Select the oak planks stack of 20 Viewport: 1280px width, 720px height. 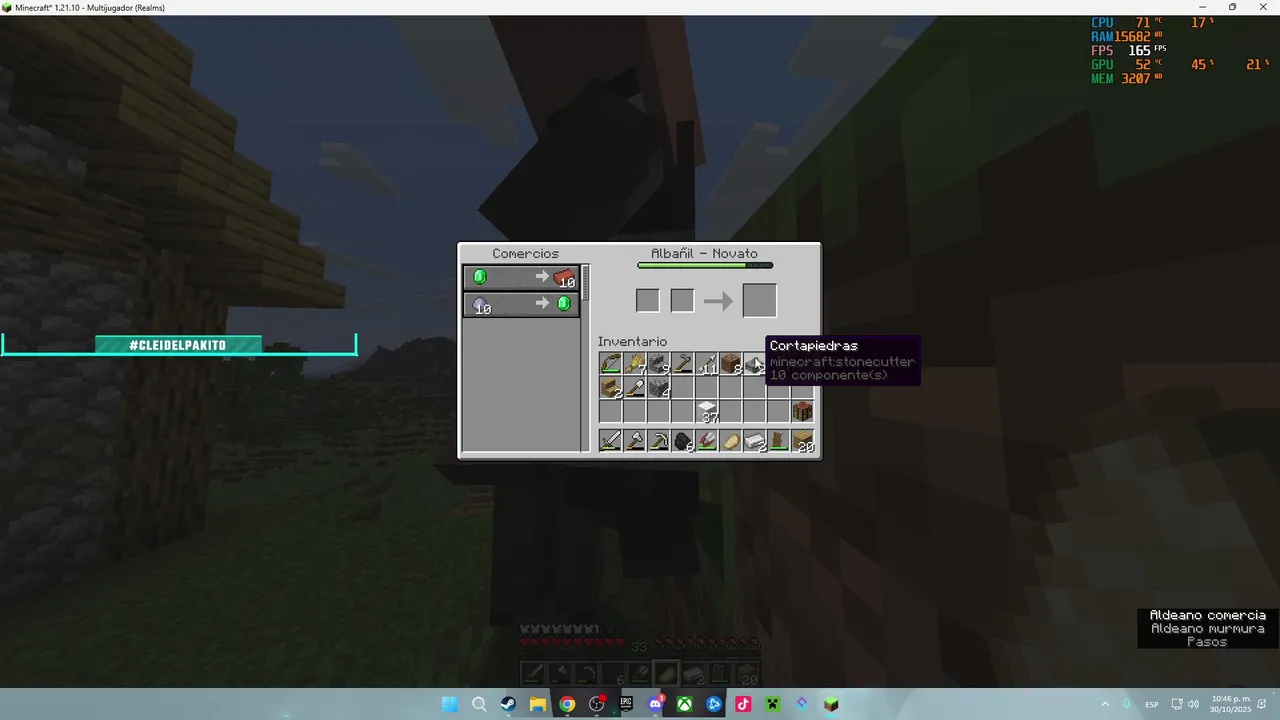click(x=802, y=441)
